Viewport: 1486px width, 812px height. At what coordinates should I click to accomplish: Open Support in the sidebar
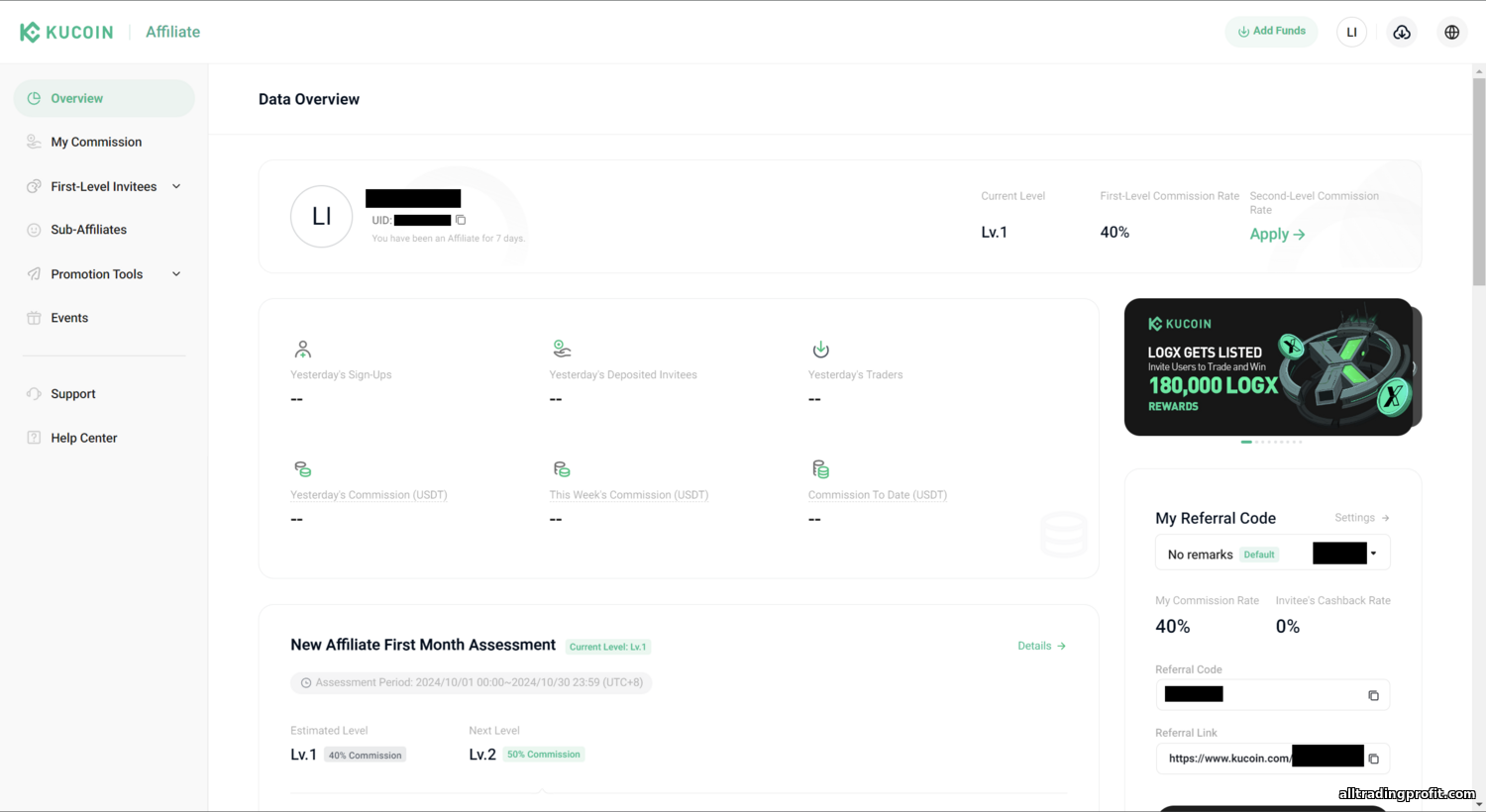pos(73,394)
